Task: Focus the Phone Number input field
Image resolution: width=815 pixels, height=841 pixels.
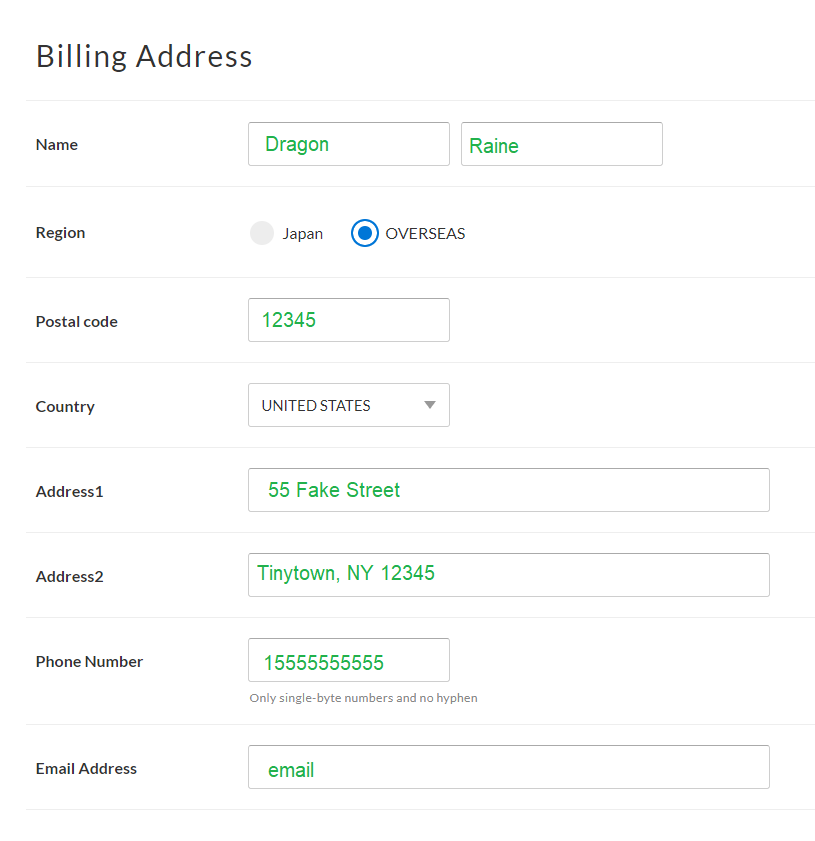Action: [x=348, y=660]
